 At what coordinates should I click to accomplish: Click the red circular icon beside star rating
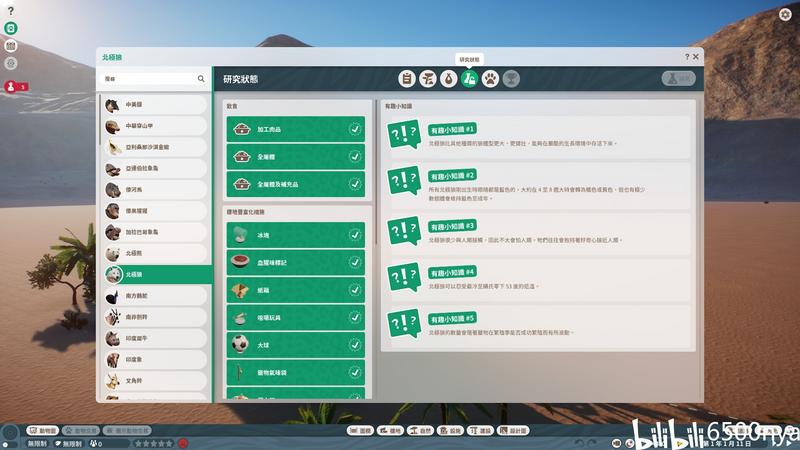[183, 443]
